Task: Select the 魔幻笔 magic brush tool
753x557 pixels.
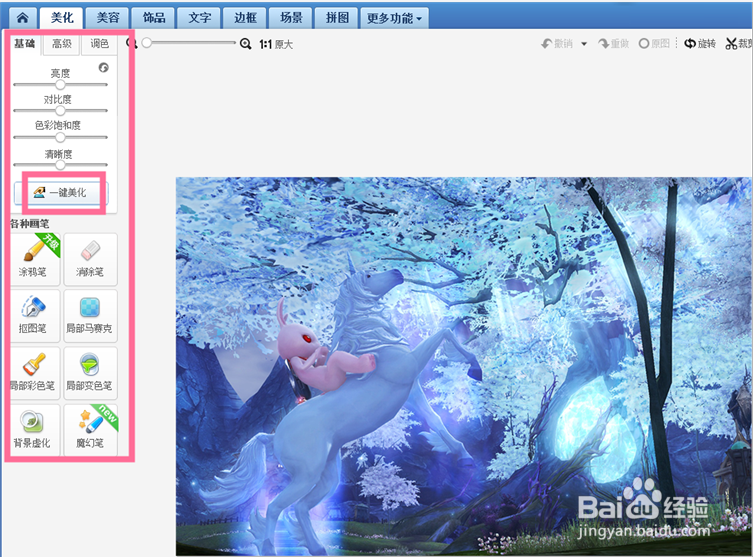Action: point(90,430)
